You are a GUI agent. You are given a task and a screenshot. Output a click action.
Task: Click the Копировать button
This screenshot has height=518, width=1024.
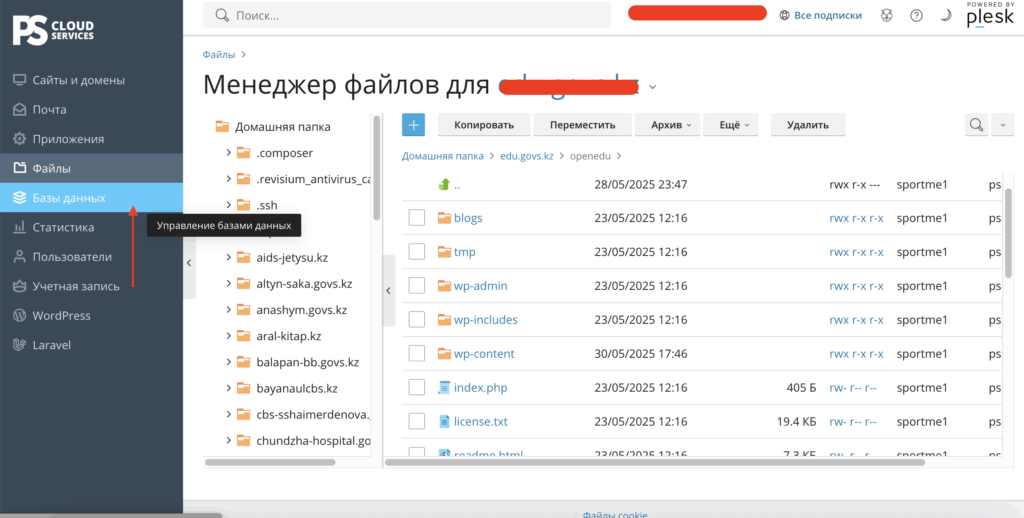(483, 125)
